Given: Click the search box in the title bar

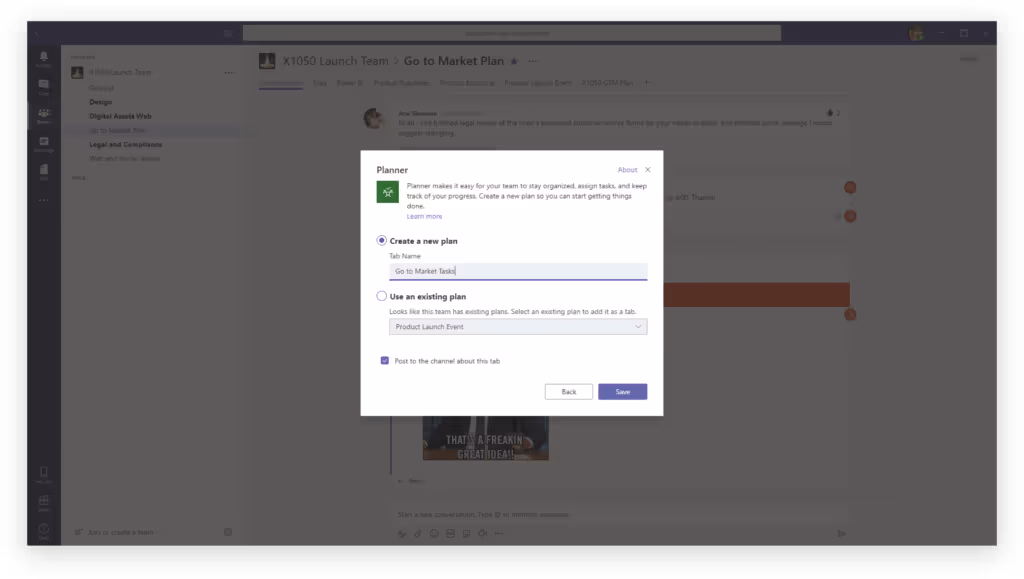Looking at the screenshot, I should 511,33.
